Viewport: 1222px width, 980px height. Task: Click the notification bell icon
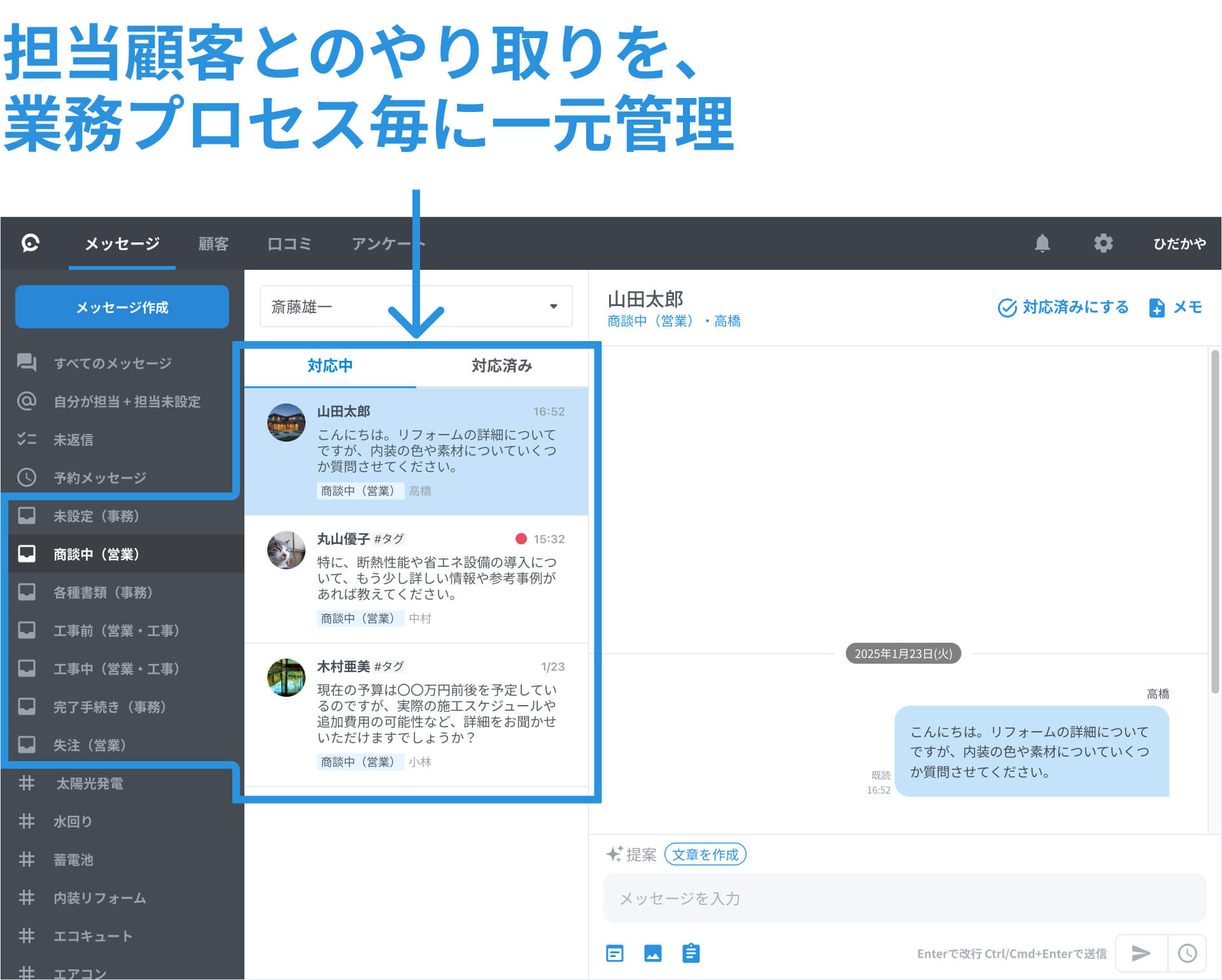tap(1042, 244)
